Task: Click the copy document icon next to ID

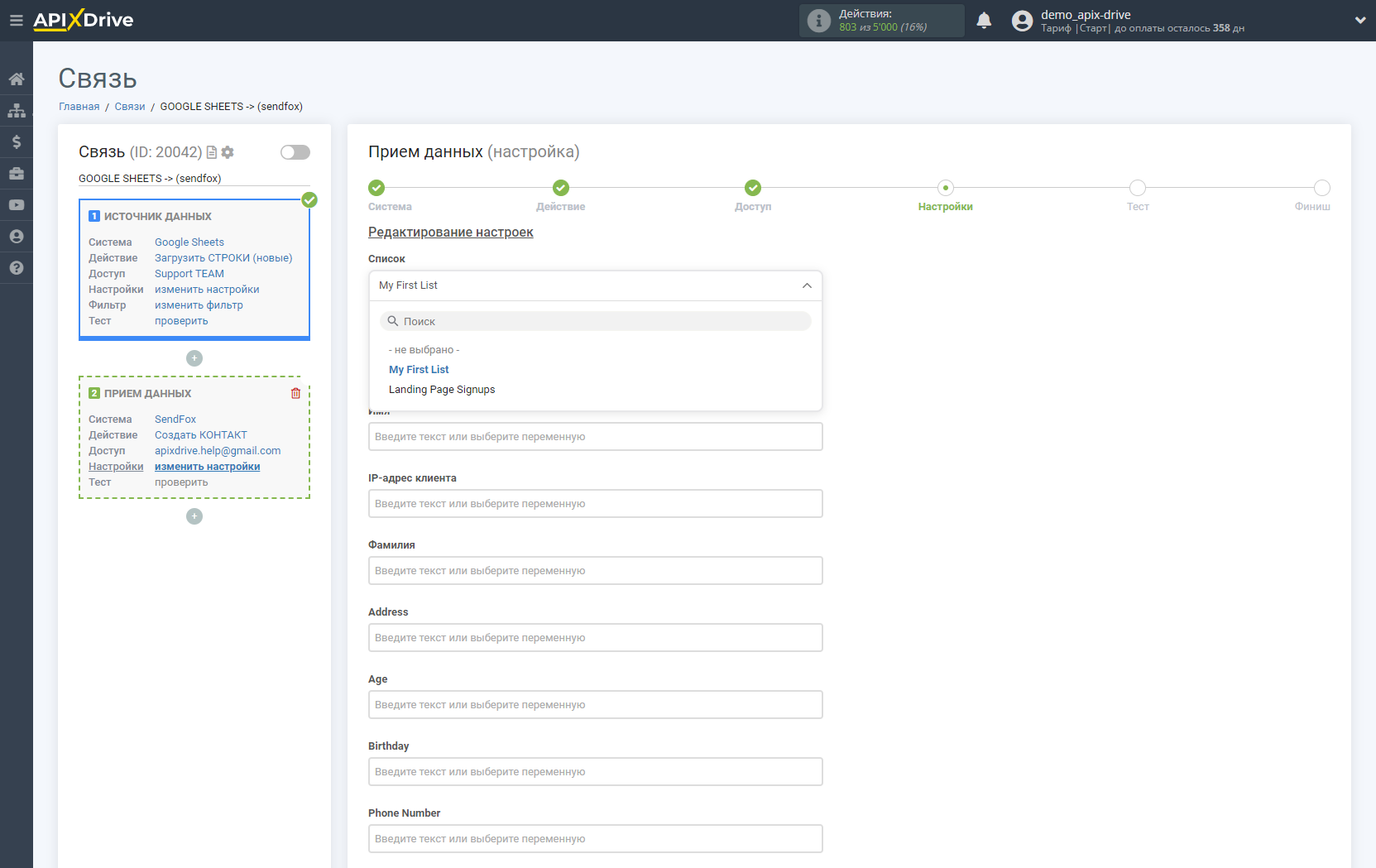Action: click(212, 152)
